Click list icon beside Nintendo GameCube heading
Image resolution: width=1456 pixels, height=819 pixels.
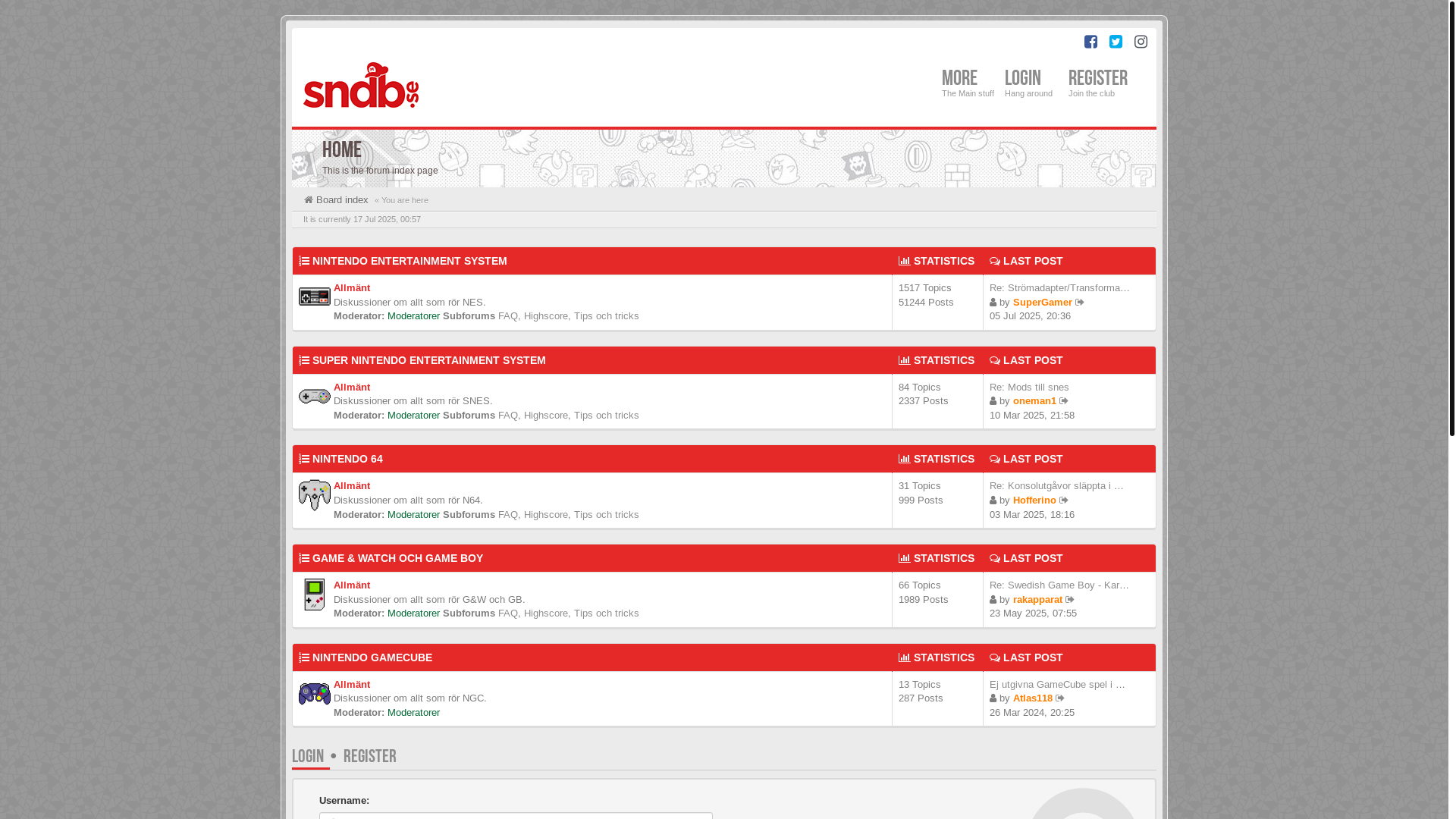click(304, 657)
